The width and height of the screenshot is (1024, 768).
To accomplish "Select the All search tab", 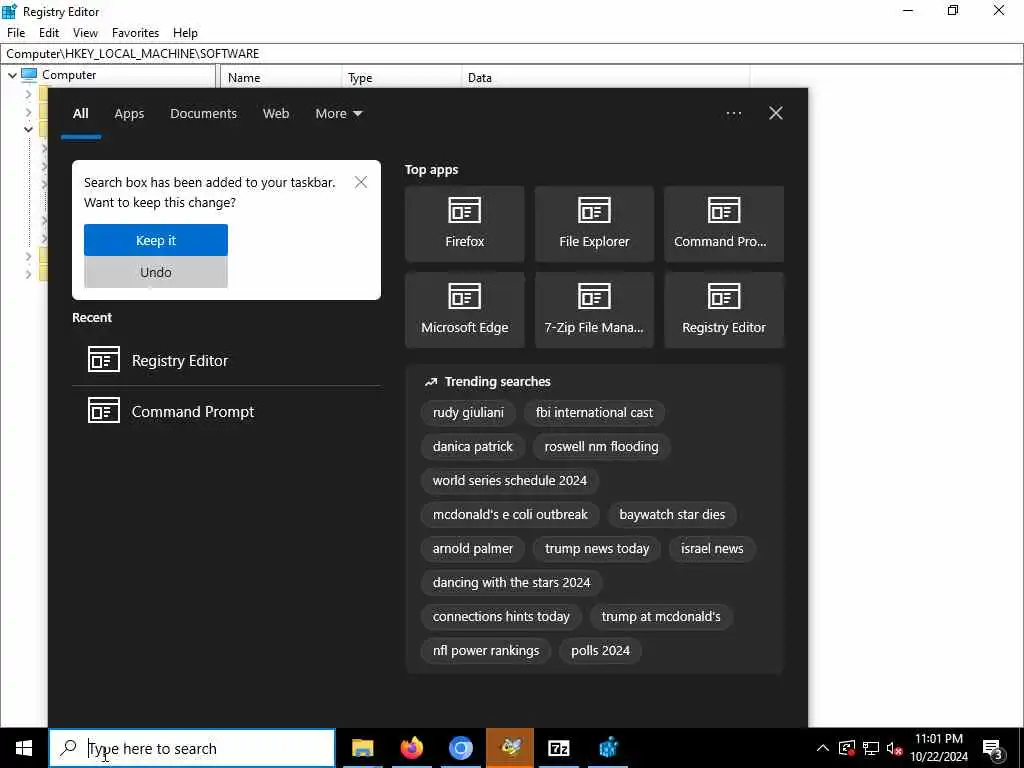I will 81,114.
